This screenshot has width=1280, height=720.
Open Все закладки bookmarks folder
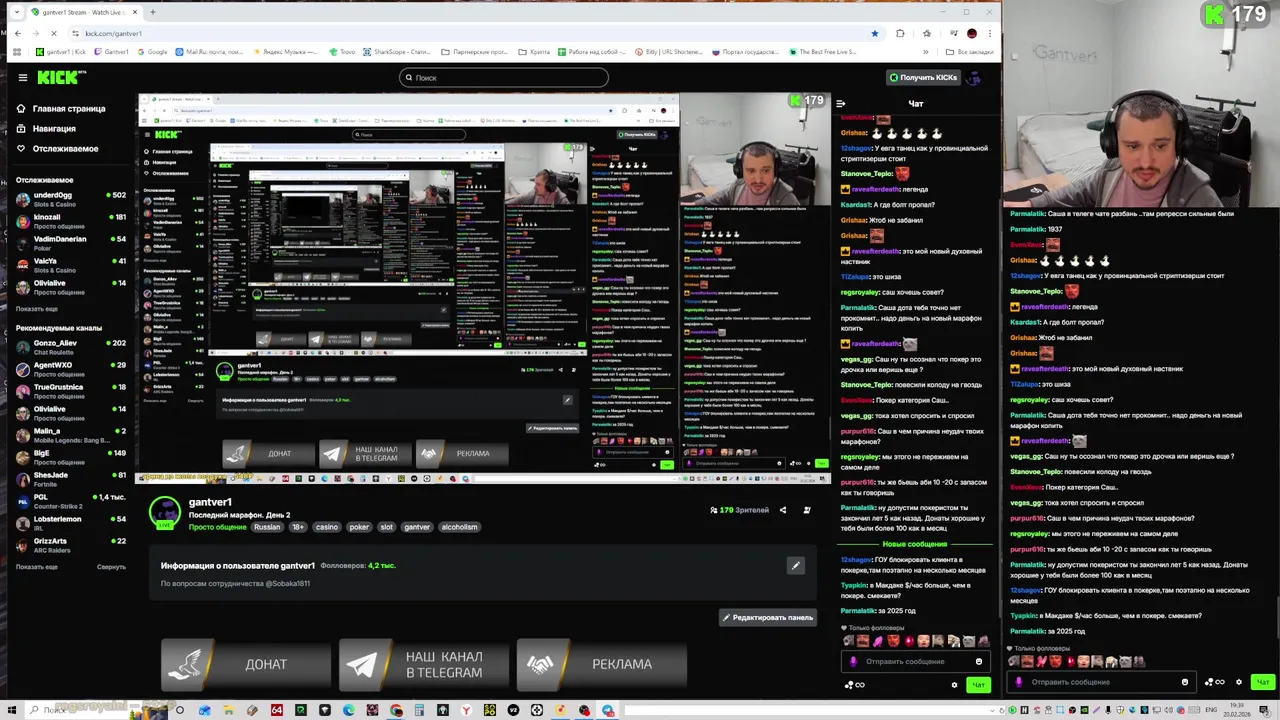pyautogui.click(x=970, y=51)
